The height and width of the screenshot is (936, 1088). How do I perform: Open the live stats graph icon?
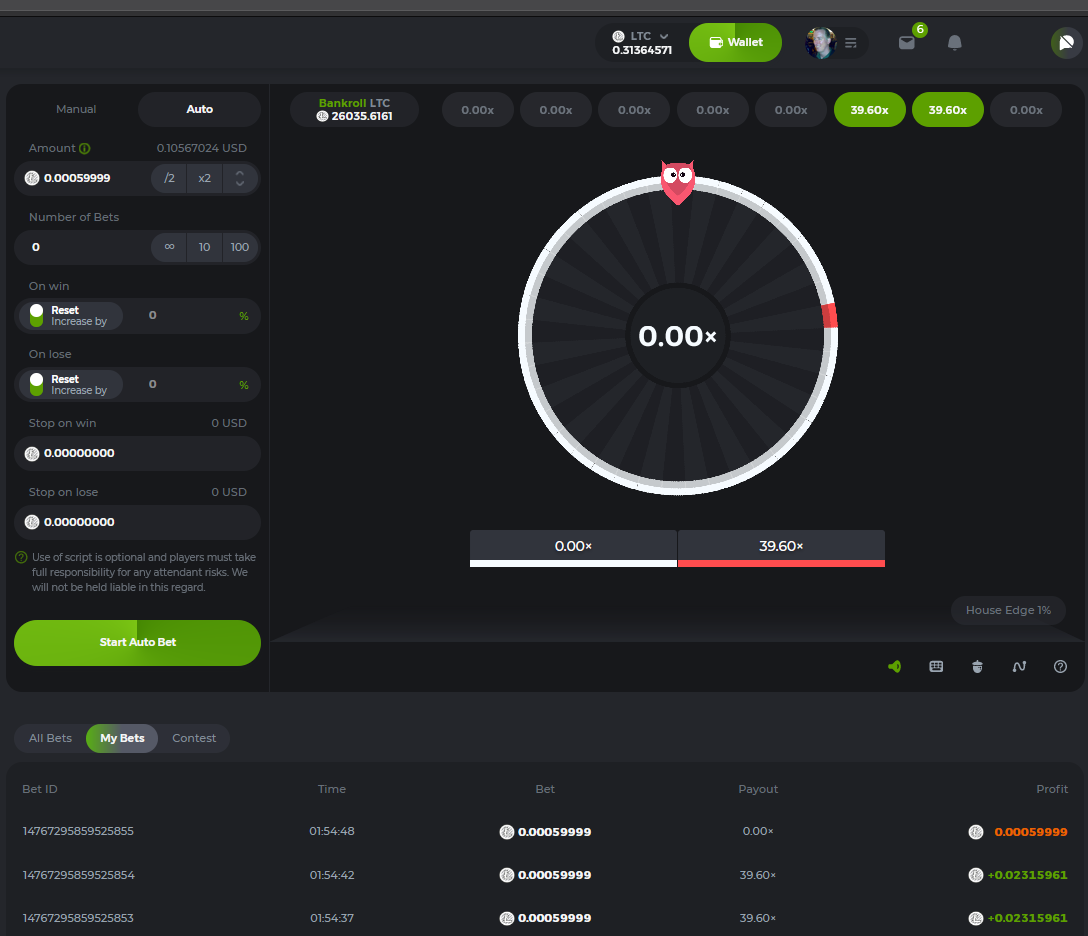[1019, 666]
